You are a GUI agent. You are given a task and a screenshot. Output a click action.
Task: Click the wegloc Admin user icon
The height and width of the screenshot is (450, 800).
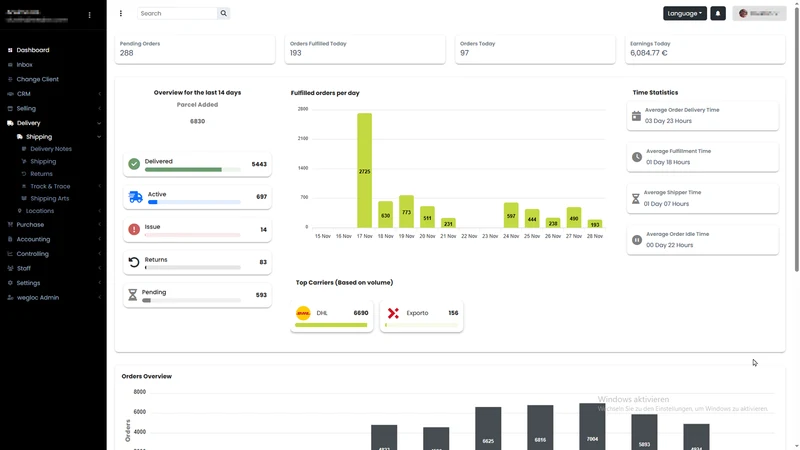[x=10, y=297]
